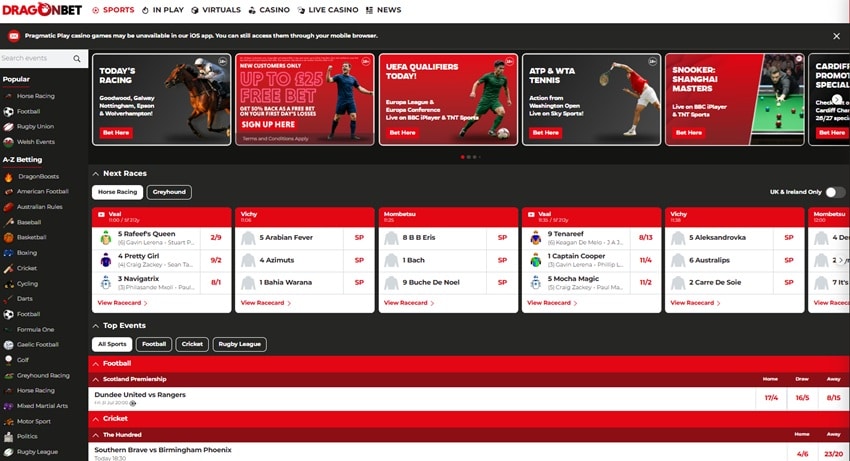Click the Gaelic Football icon
This screenshot has width=850, height=461.
[x=8, y=344]
